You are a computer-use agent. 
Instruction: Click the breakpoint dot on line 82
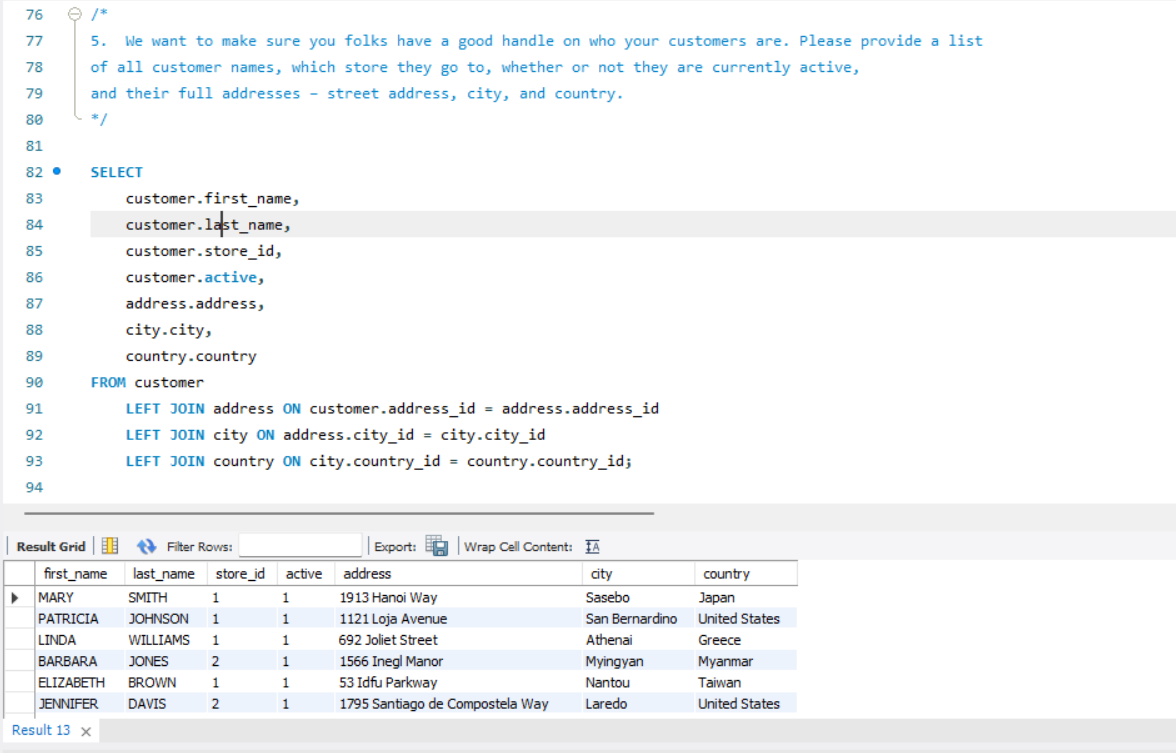[x=56, y=171]
